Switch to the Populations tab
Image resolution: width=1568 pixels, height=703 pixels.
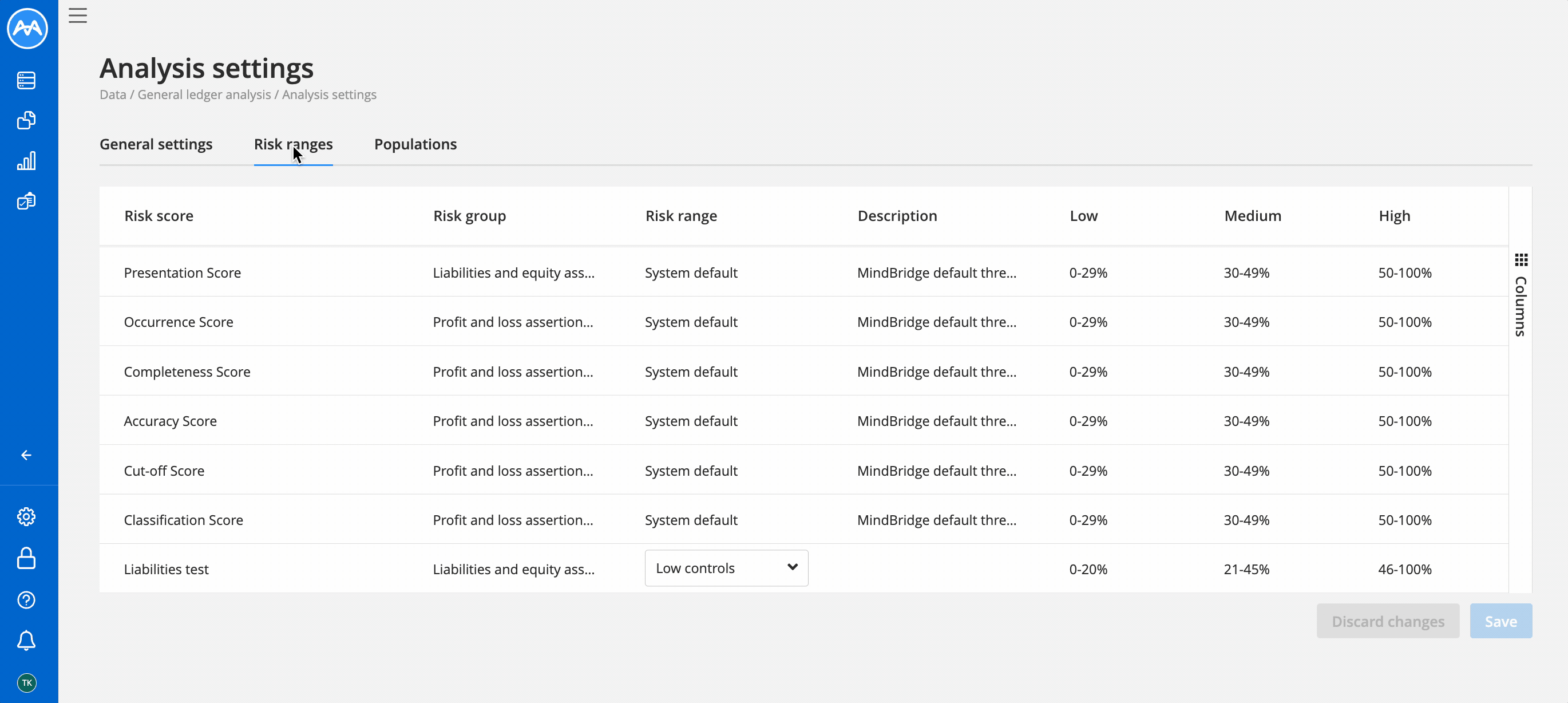tap(415, 144)
